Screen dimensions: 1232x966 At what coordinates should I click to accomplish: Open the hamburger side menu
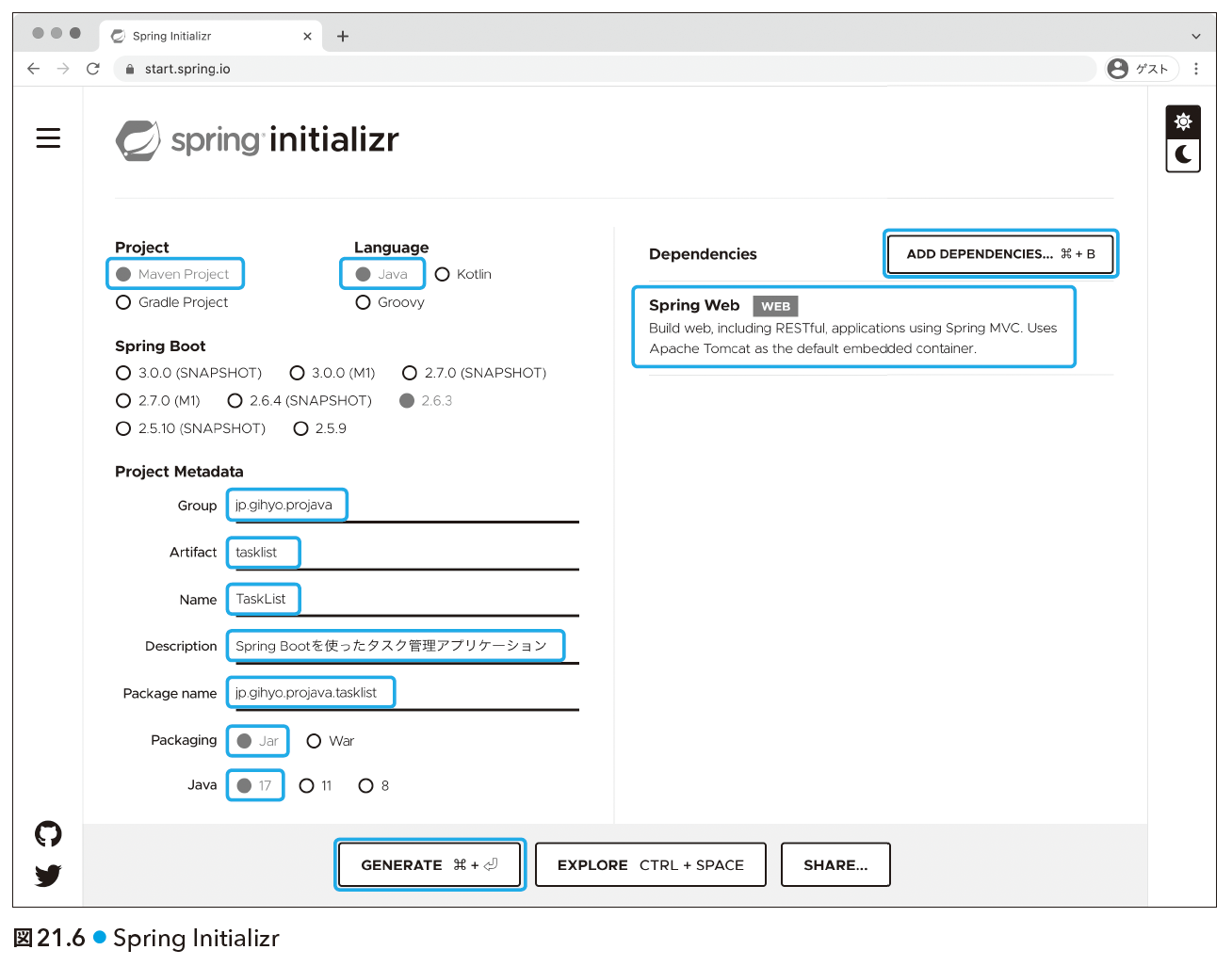click(48, 138)
